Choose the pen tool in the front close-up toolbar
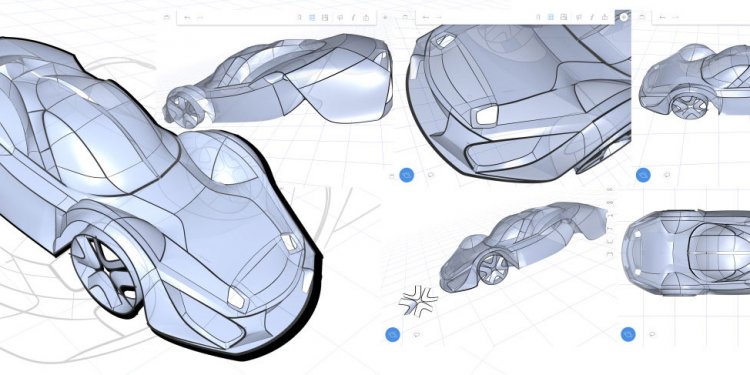Image resolution: width=750 pixels, height=375 pixels. (x=592, y=17)
